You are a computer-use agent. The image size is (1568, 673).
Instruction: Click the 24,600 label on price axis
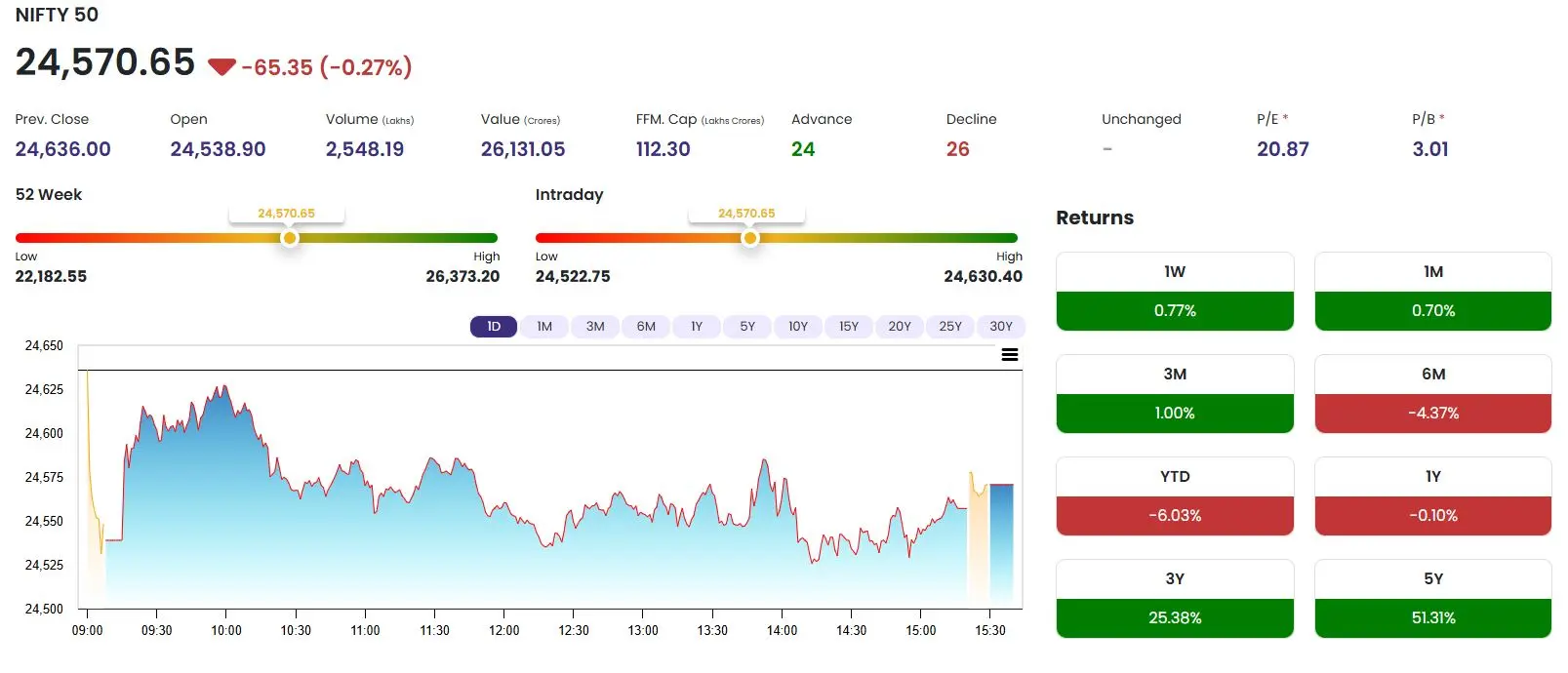pyautogui.click(x=44, y=433)
